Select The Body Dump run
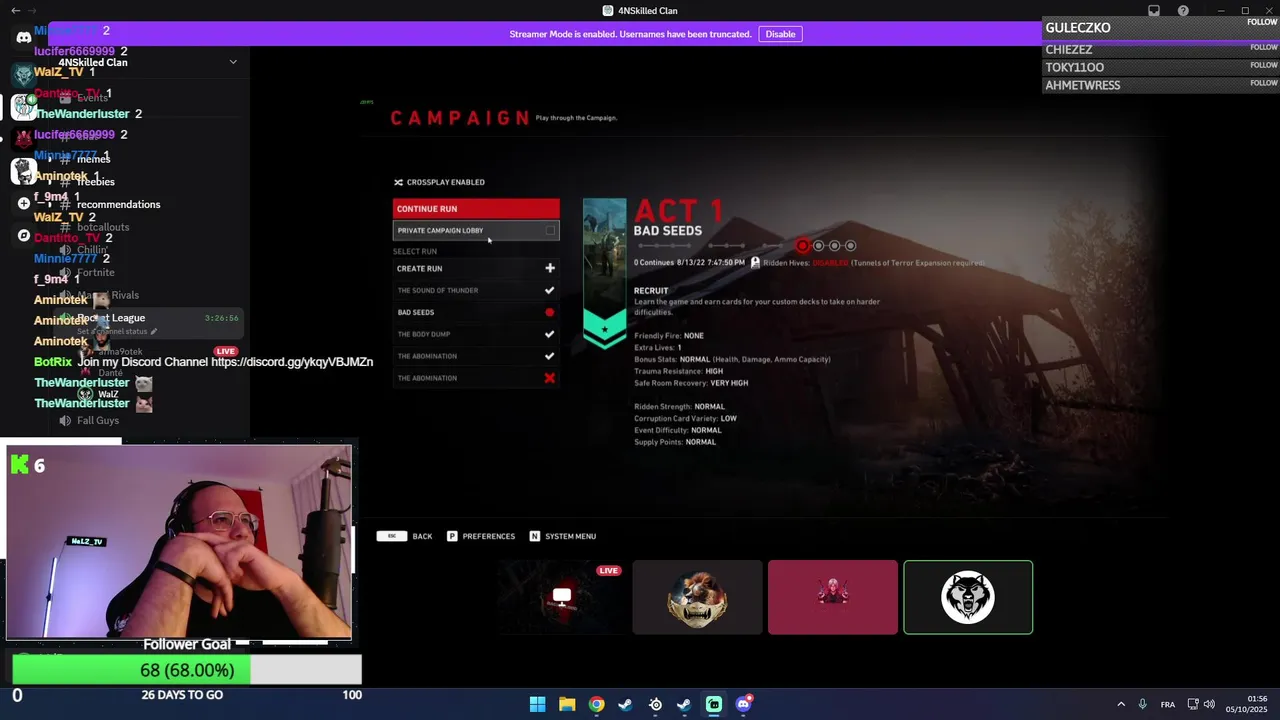Image resolution: width=1280 pixels, height=720 pixels. click(476, 334)
